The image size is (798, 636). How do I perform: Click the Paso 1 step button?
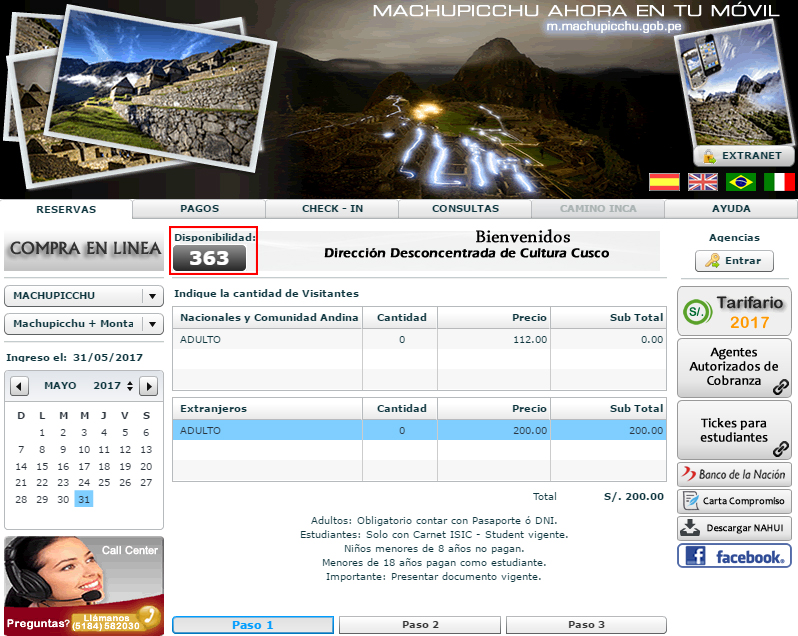253,625
